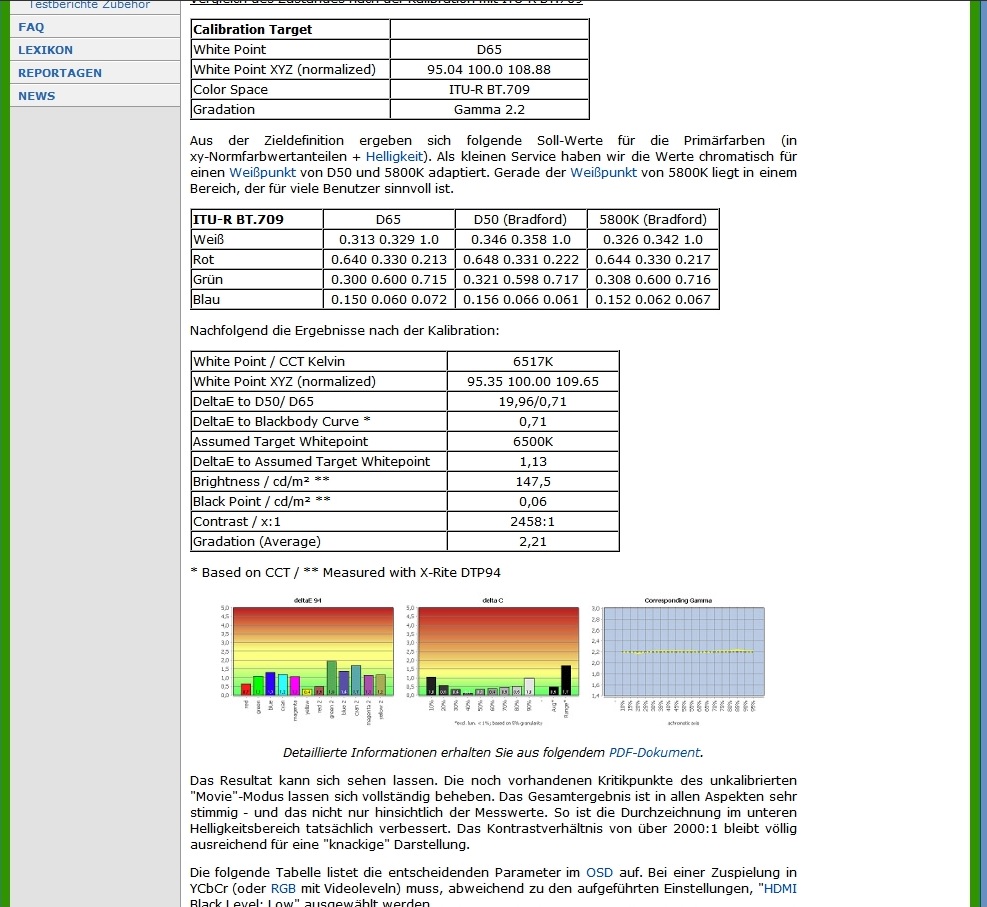Click the RGB link in the paragraph
The image size is (987, 907).
tap(284, 889)
